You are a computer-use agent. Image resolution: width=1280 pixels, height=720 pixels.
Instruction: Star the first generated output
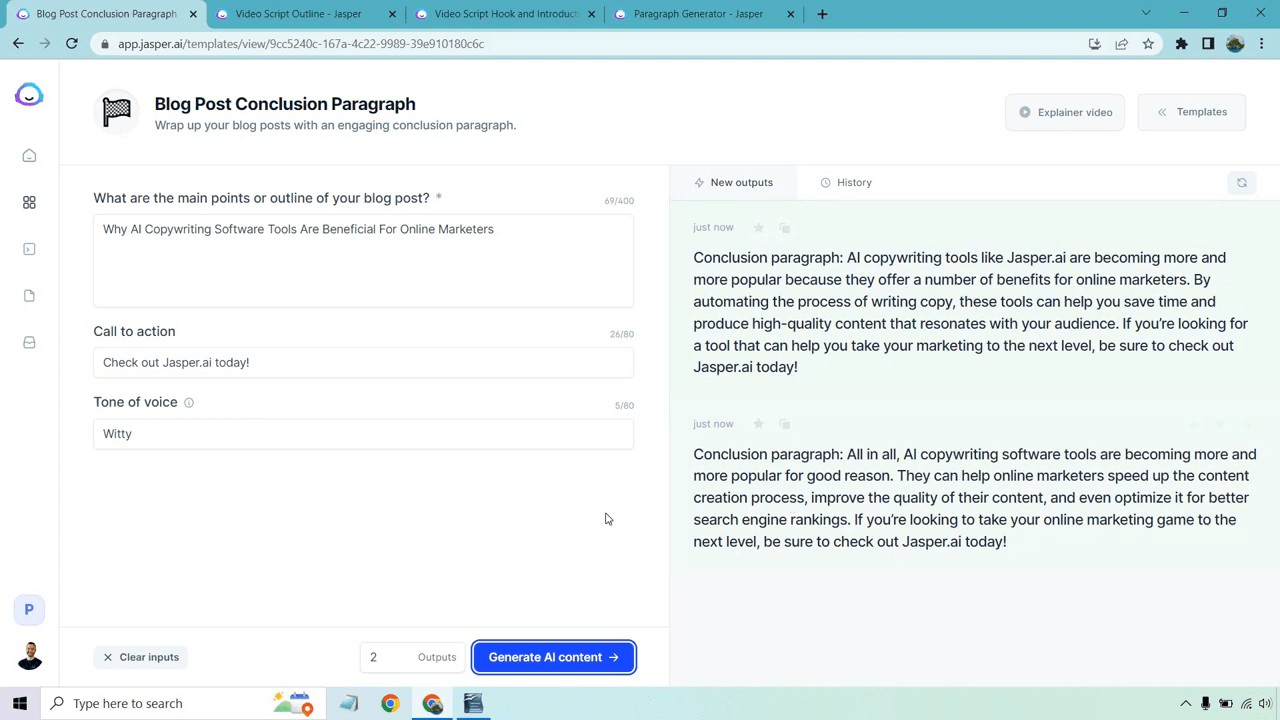coord(758,228)
